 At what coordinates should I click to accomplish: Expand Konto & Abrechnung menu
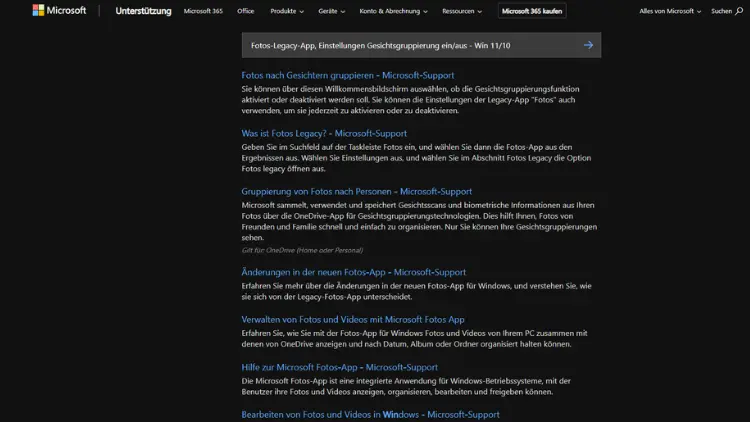[x=393, y=11]
